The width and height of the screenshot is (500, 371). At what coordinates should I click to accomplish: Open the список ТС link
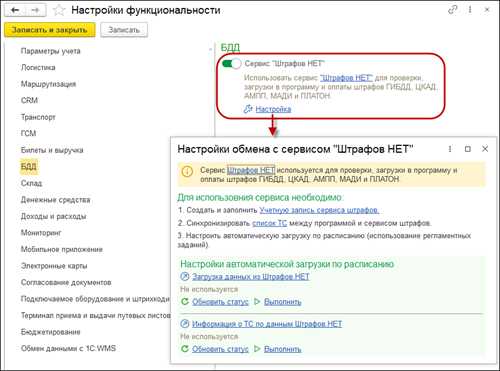point(269,223)
